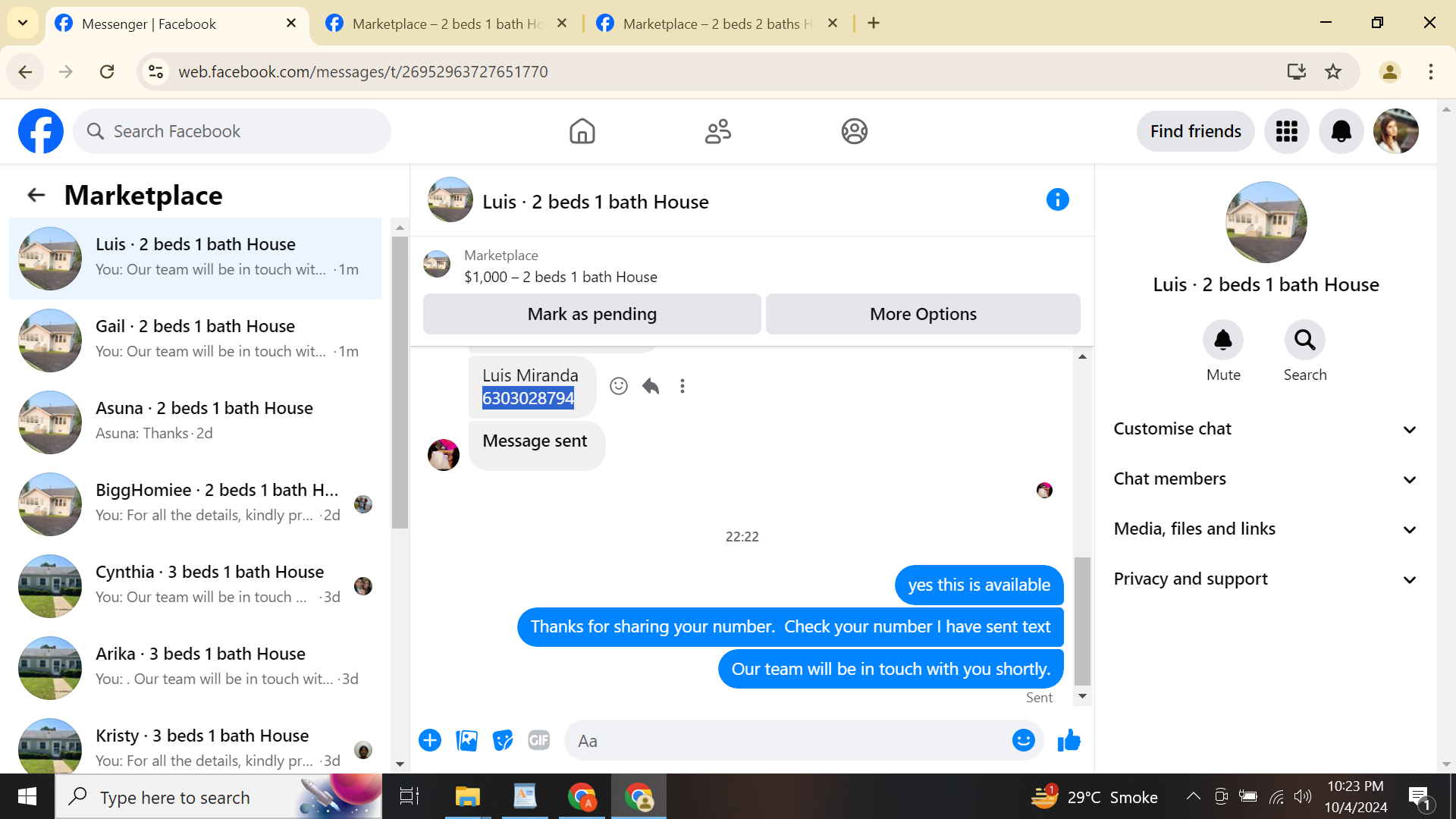Image resolution: width=1456 pixels, height=819 pixels.
Task: Switch to Marketplace 2 beds 2 baths tab
Action: [x=717, y=24]
